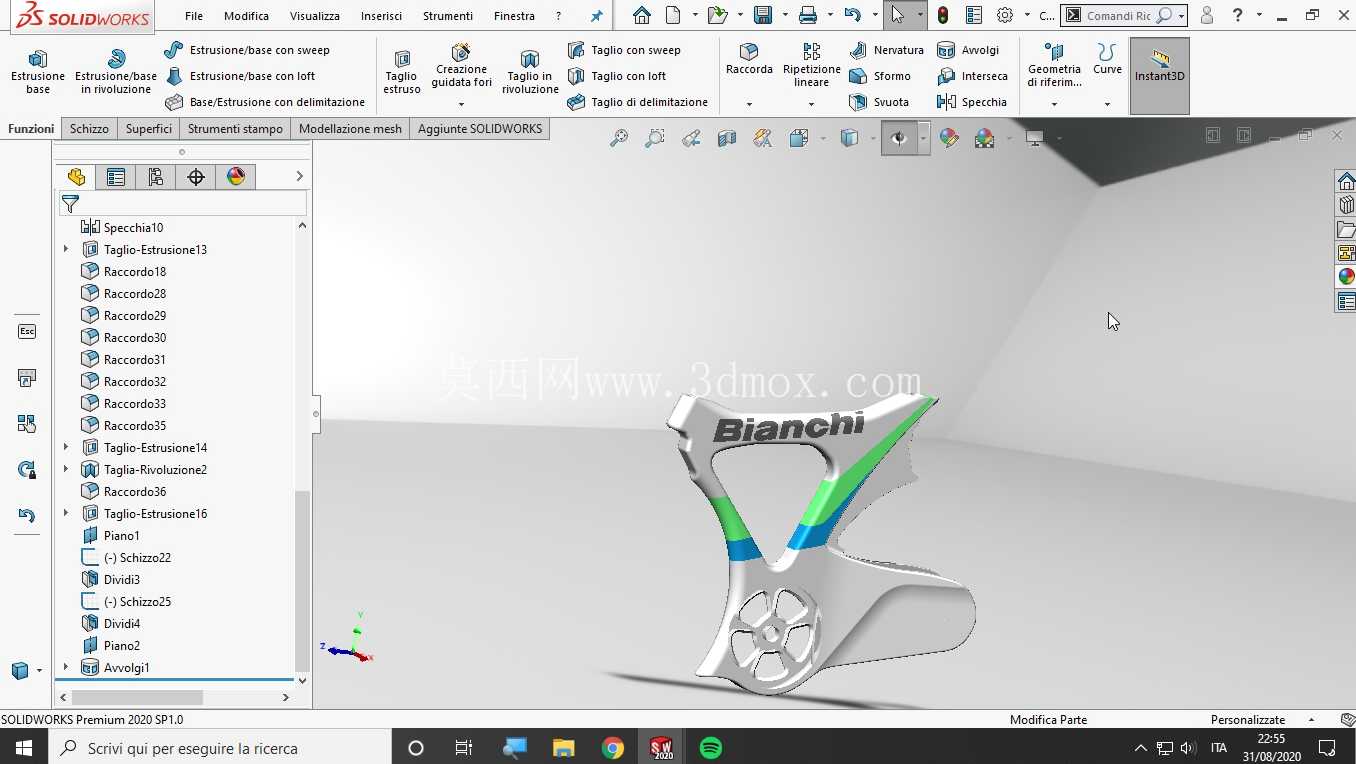Open the DisplayManager color sphere tab
This screenshot has width=1356, height=764.
[x=236, y=177]
